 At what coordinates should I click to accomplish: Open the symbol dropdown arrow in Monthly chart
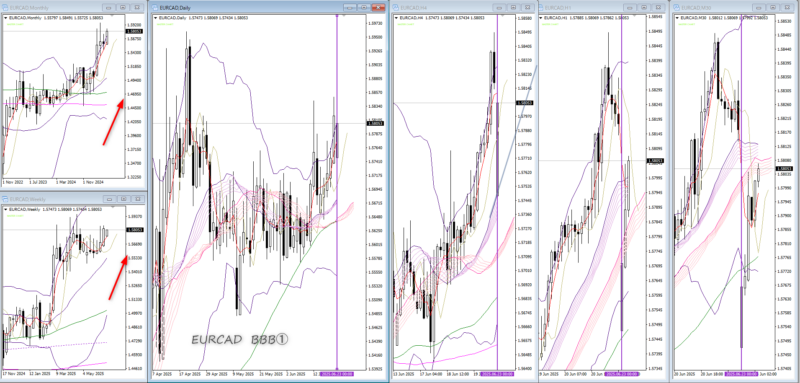(6, 18)
